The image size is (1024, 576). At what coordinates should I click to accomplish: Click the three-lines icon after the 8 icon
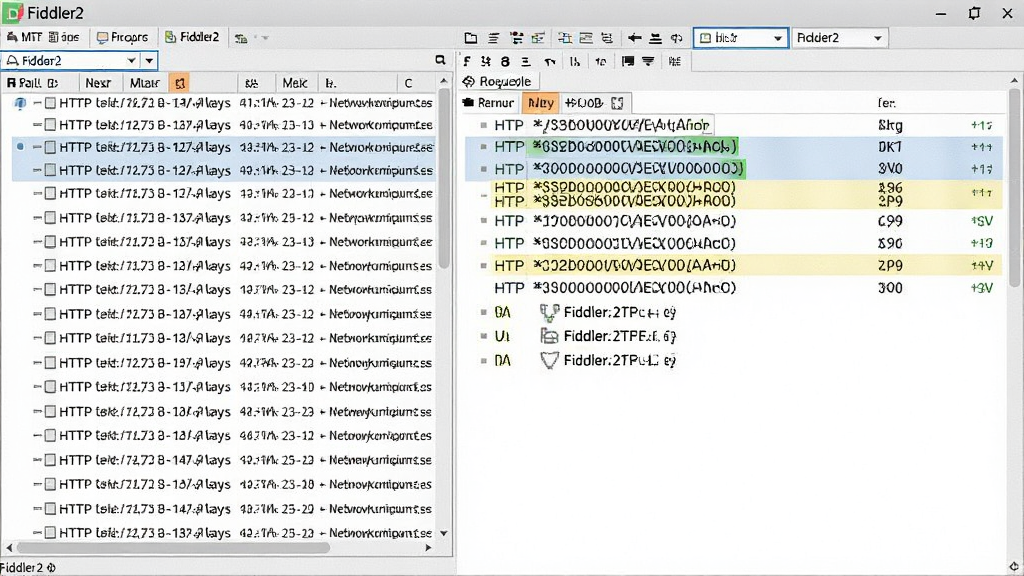point(526,61)
